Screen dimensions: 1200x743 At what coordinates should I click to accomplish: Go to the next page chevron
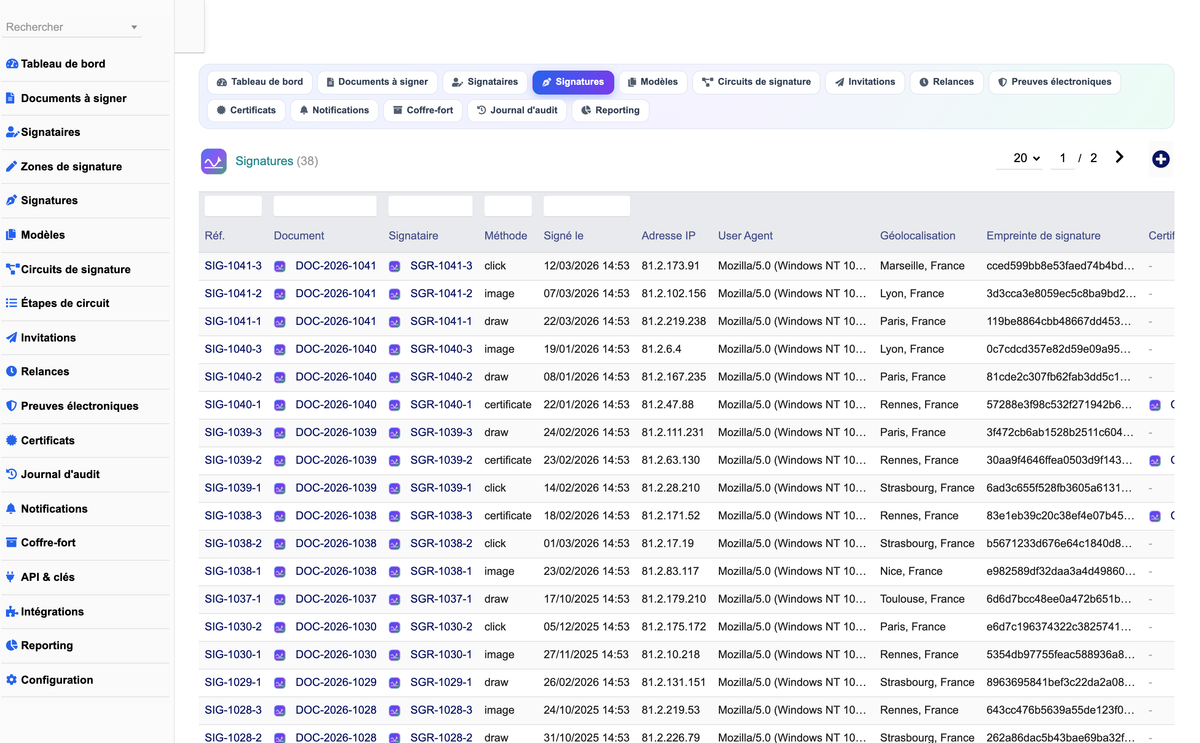tap(1119, 157)
